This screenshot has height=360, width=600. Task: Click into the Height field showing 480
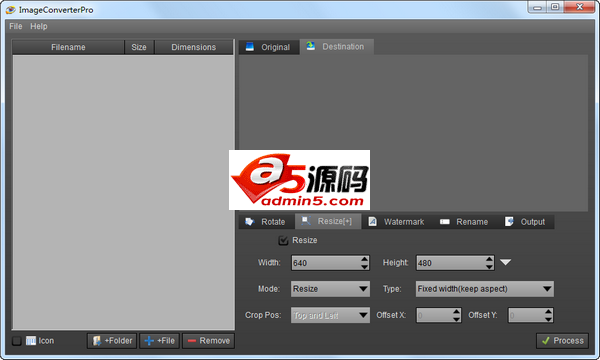click(x=451, y=263)
